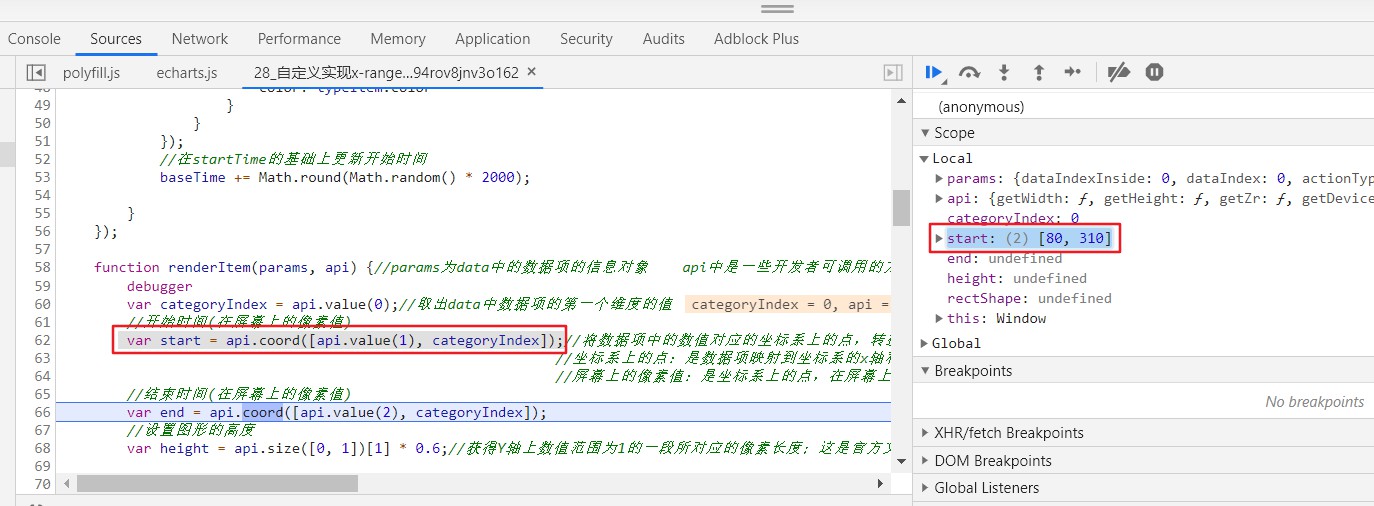Click the Step arrow icon
This screenshot has height=506, width=1374.
1073,72
